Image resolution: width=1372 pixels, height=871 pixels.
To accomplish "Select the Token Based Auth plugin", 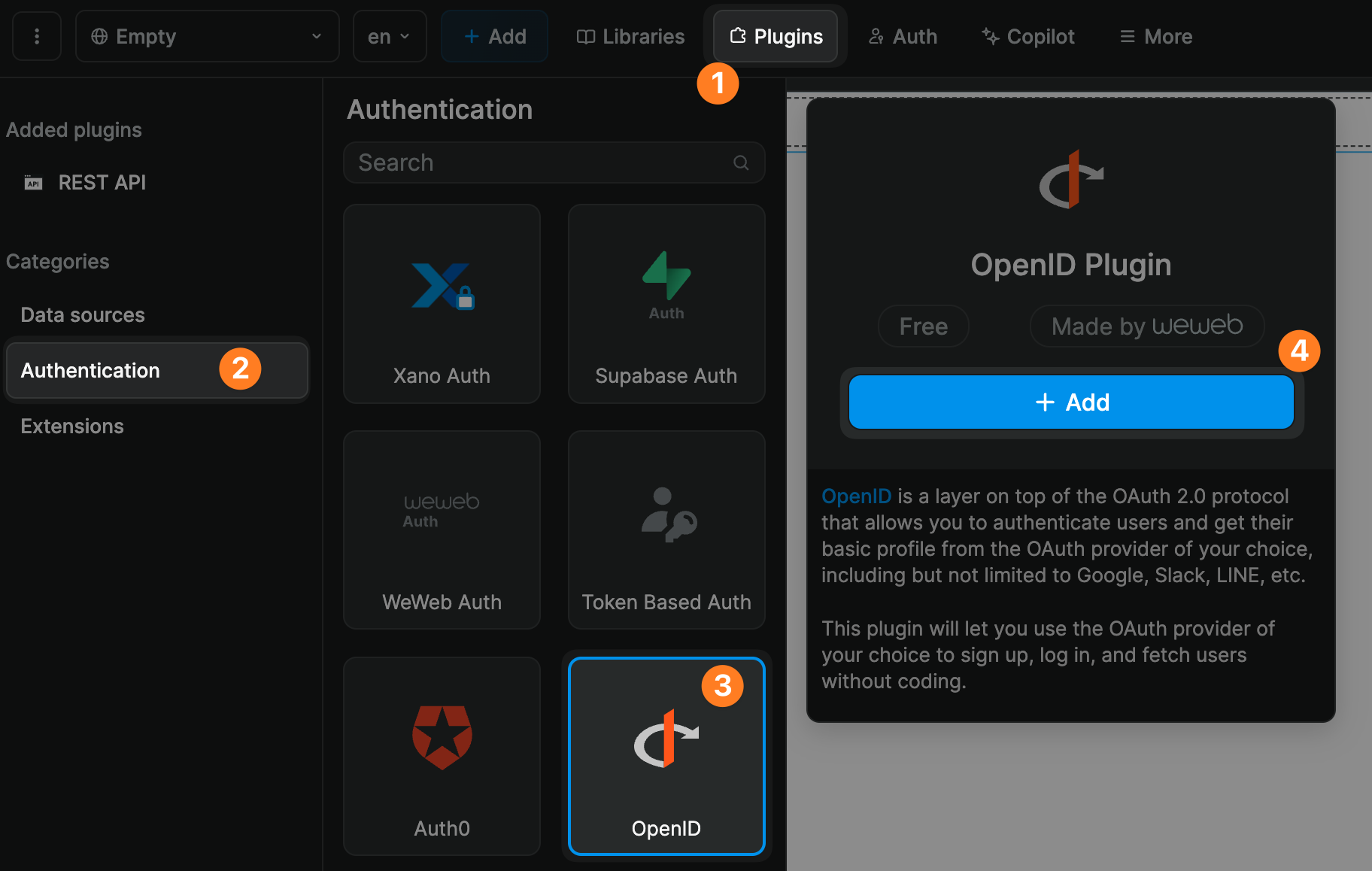I will [x=666, y=530].
